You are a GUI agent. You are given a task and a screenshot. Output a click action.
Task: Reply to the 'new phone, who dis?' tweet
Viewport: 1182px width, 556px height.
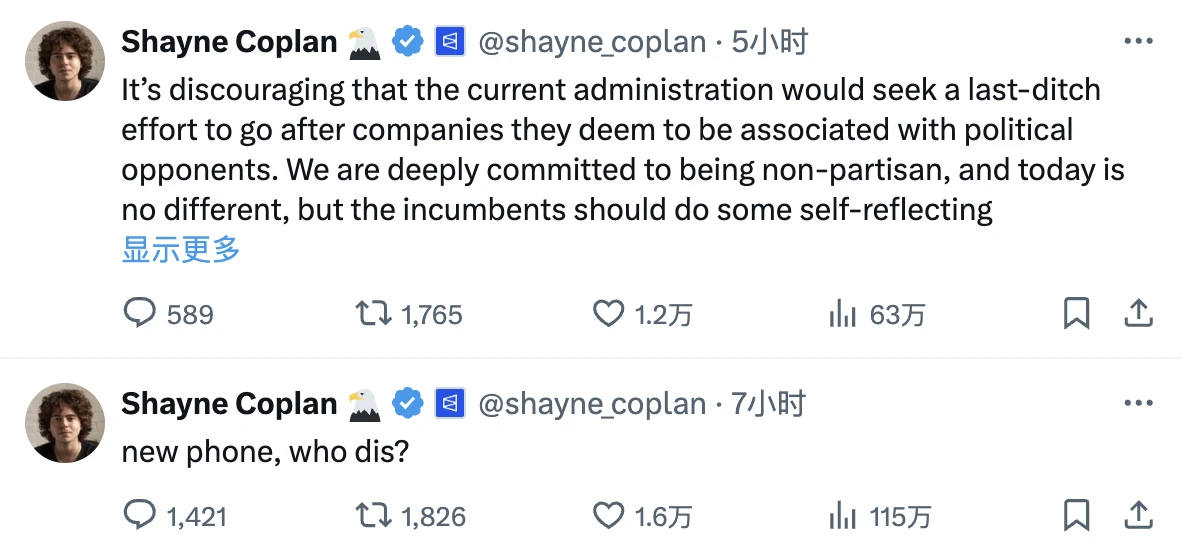pos(139,515)
